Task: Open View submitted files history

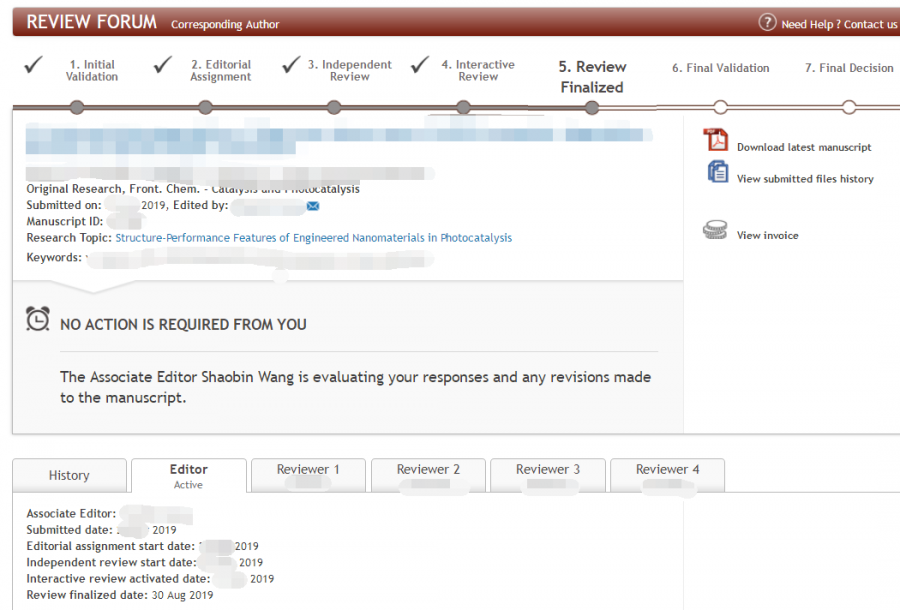Action: click(x=805, y=179)
